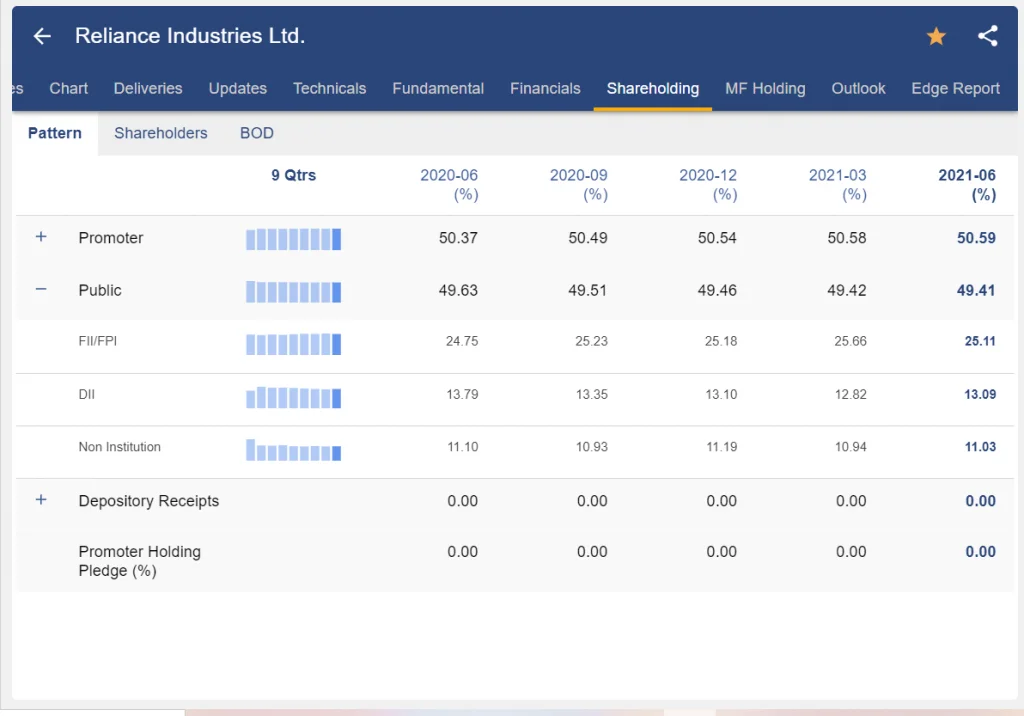Open the BOD sub-tab
Screen dimensions: 1024x716
(x=257, y=133)
